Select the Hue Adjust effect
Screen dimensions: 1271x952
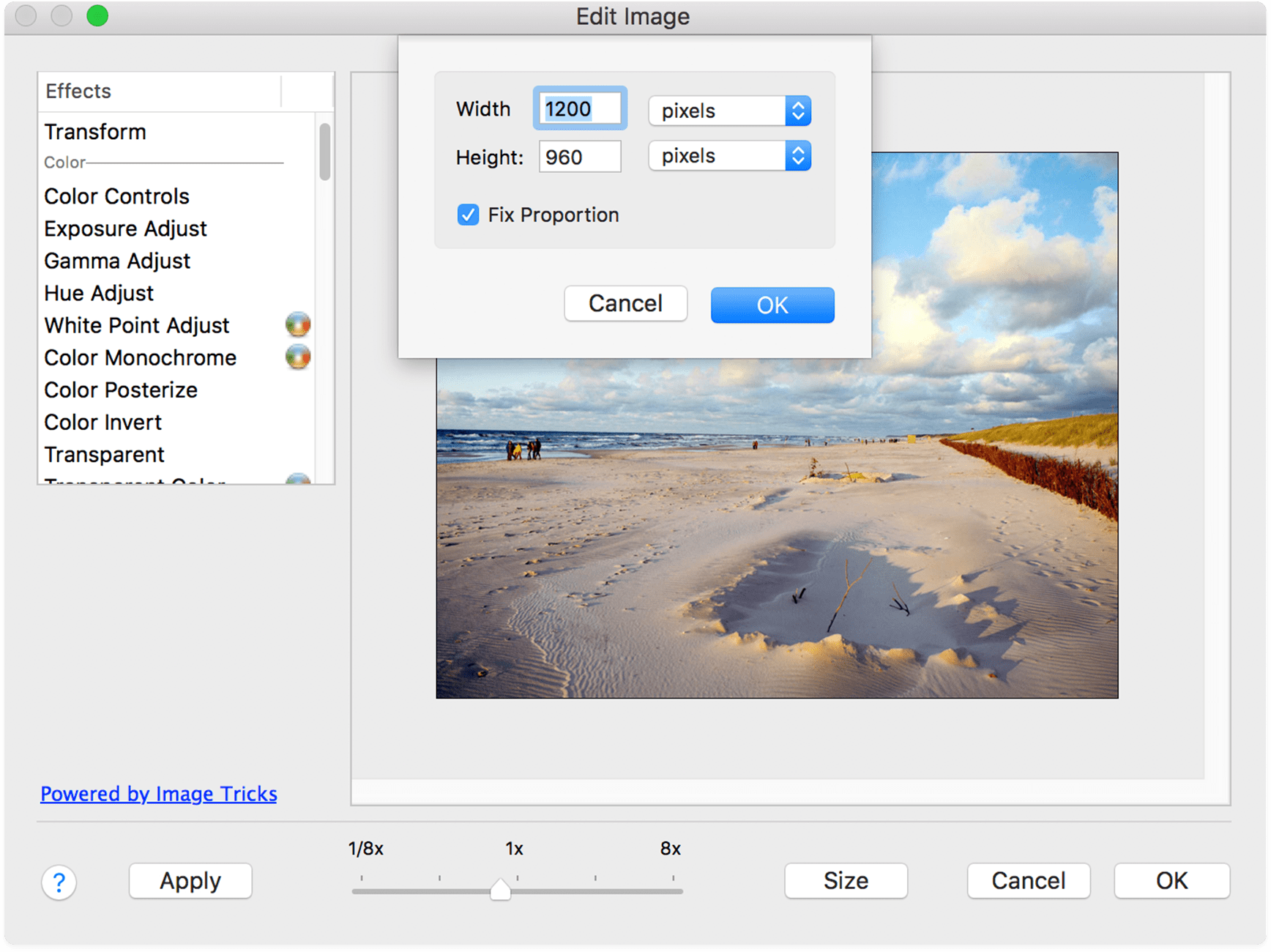click(x=98, y=293)
